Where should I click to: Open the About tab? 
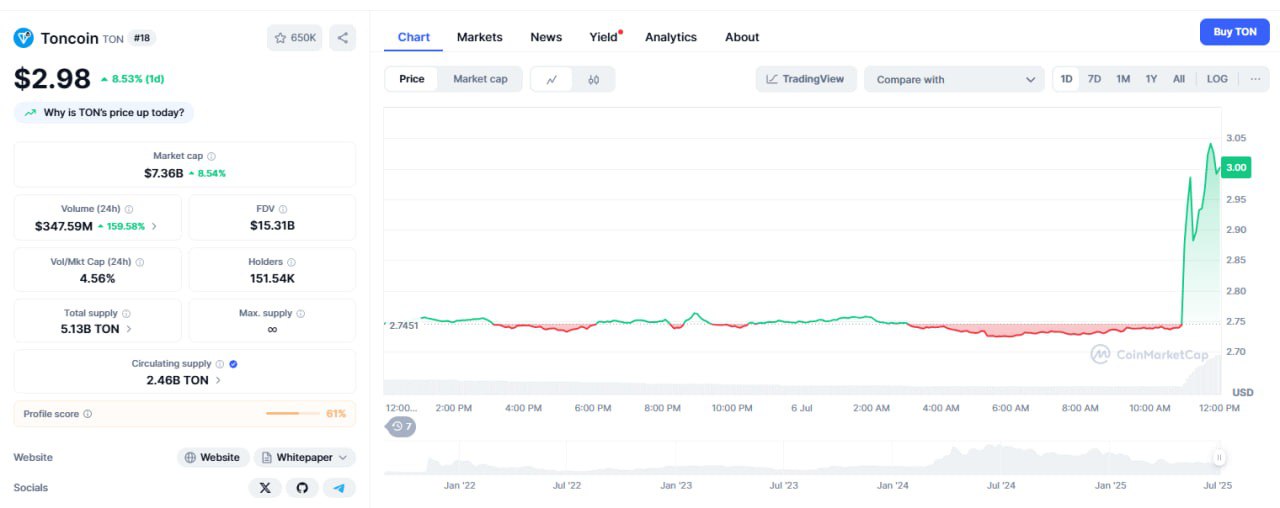742,37
